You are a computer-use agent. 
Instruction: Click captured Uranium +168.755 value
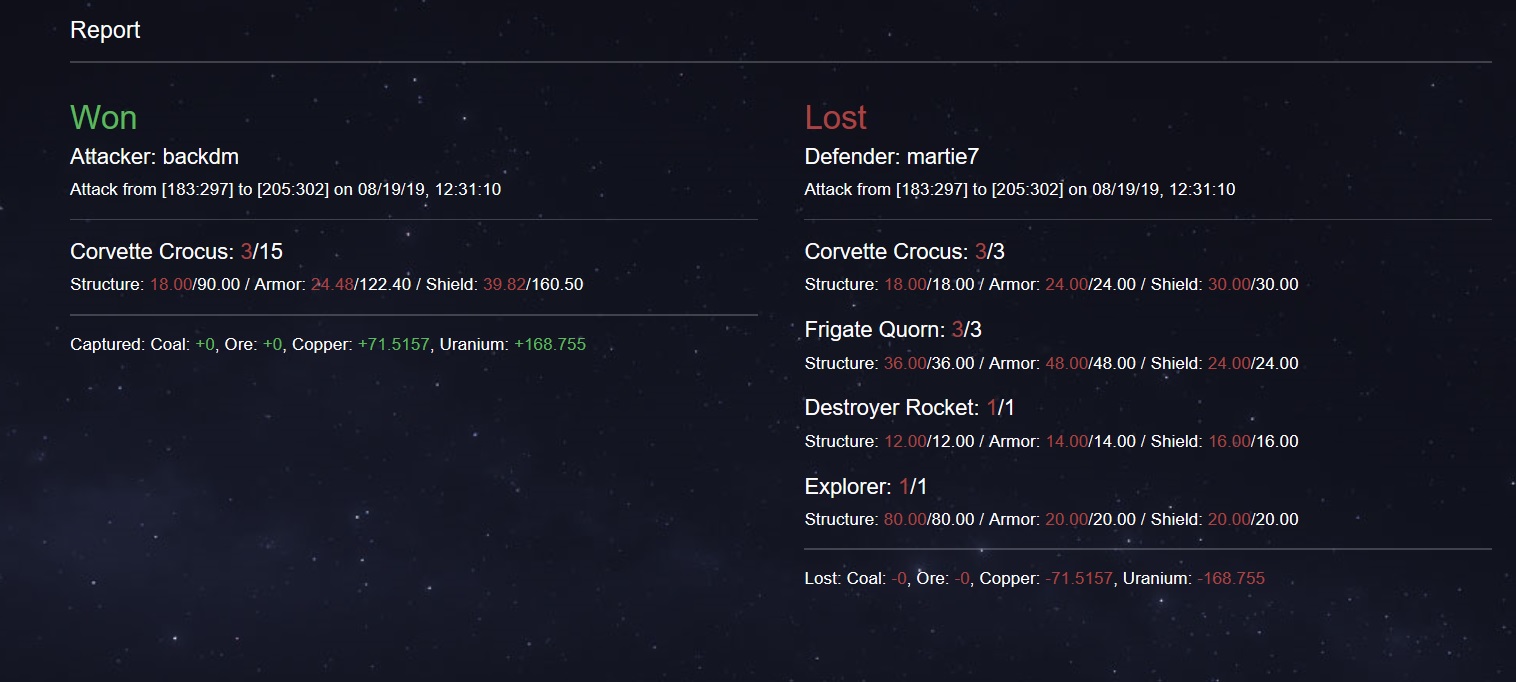[x=550, y=344]
